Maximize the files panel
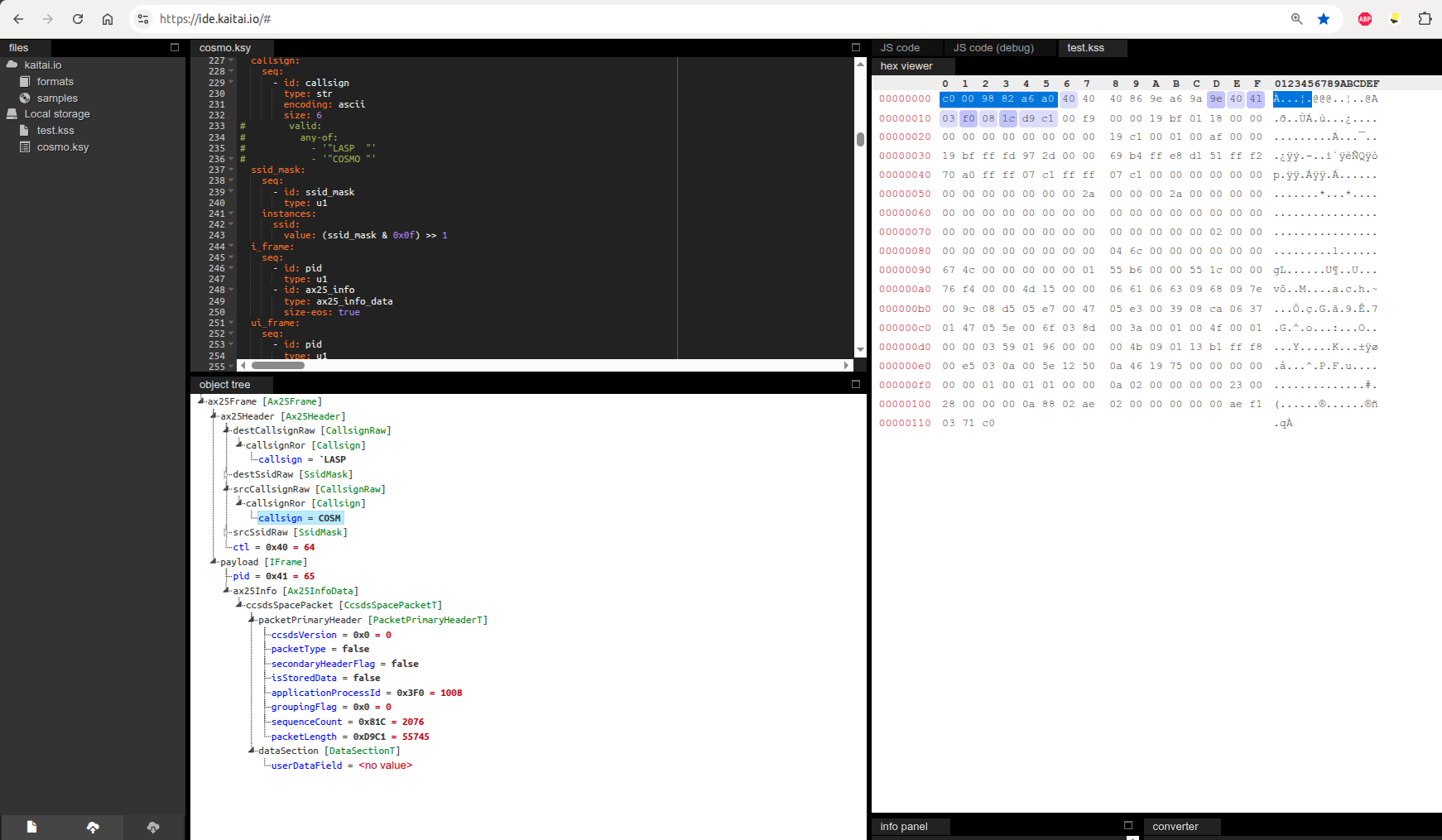Viewport: 1442px width, 840px height. [175, 47]
